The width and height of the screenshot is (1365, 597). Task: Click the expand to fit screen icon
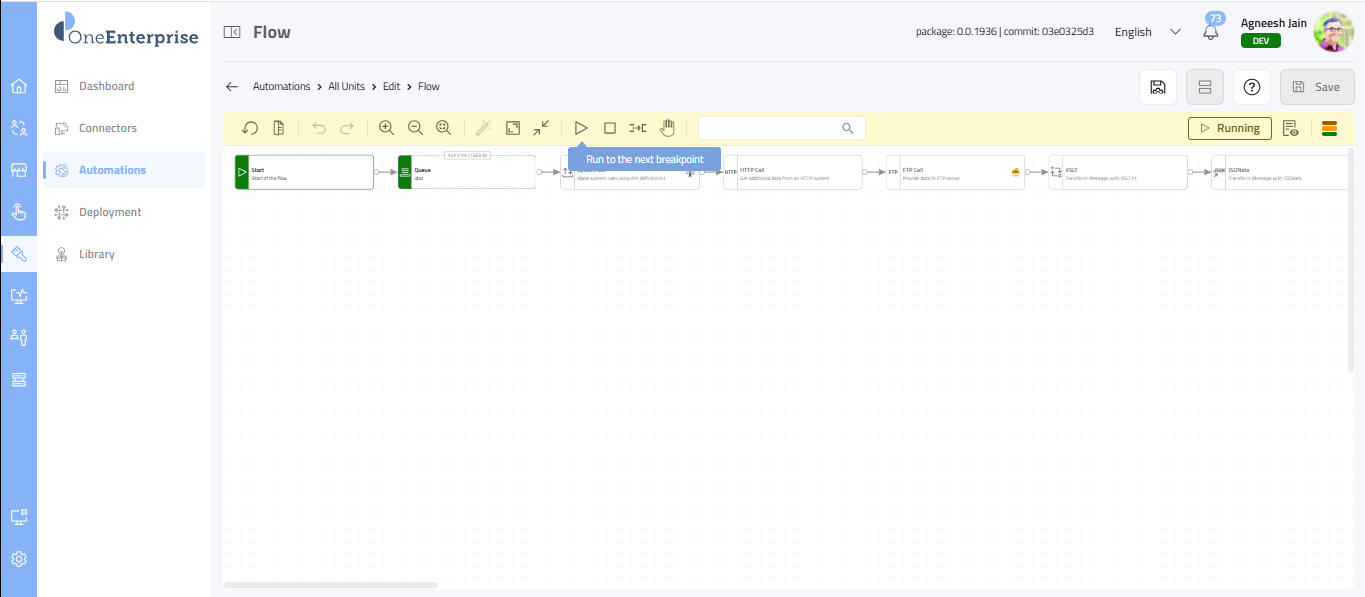tap(512, 128)
